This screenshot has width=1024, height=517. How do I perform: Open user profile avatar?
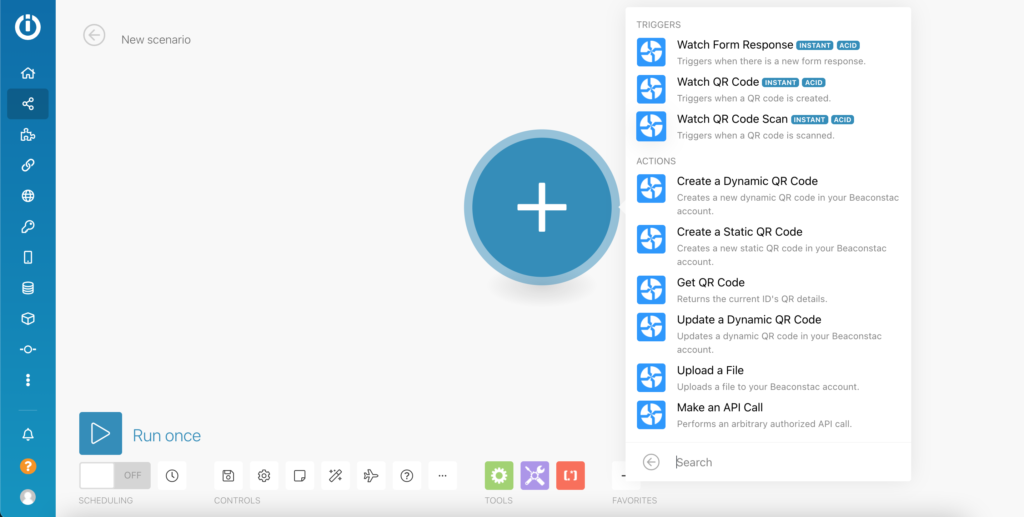click(x=28, y=497)
